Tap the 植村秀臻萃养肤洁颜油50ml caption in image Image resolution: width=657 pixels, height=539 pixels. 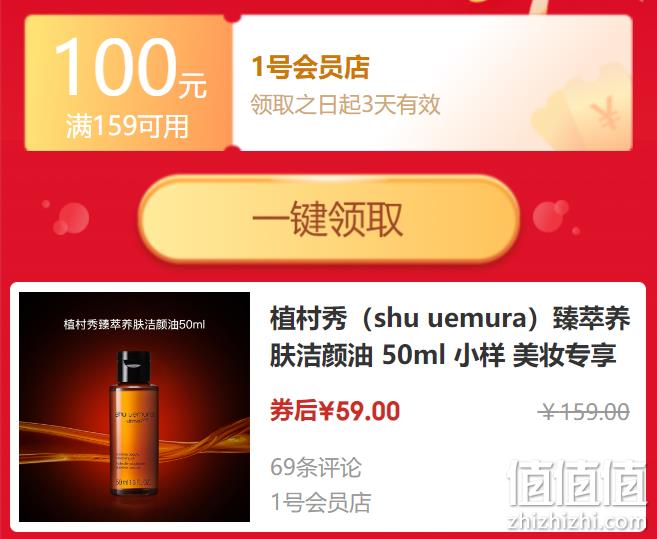click(x=135, y=324)
